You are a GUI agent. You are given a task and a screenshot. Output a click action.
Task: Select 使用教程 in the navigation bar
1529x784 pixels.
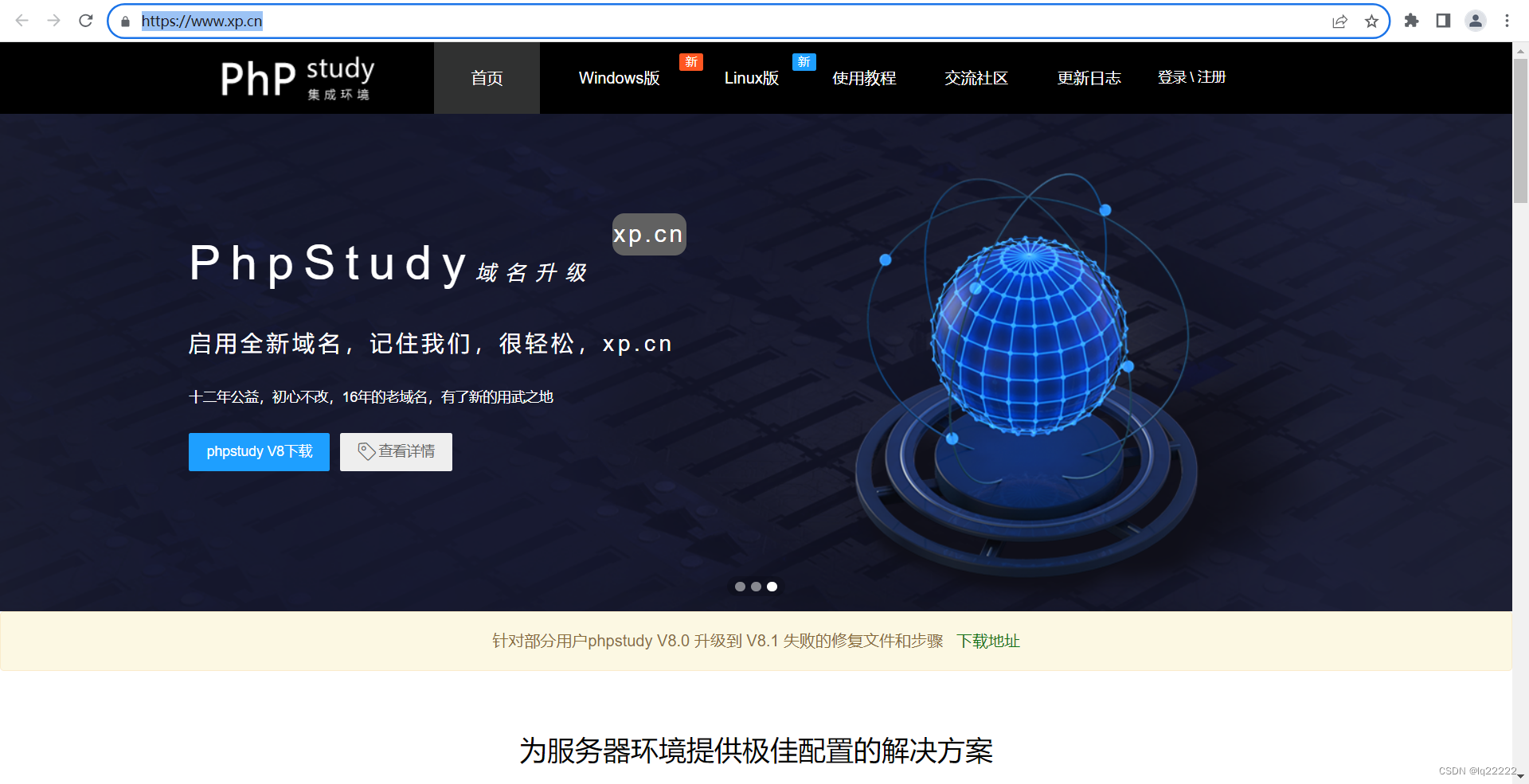pyautogui.click(x=864, y=78)
